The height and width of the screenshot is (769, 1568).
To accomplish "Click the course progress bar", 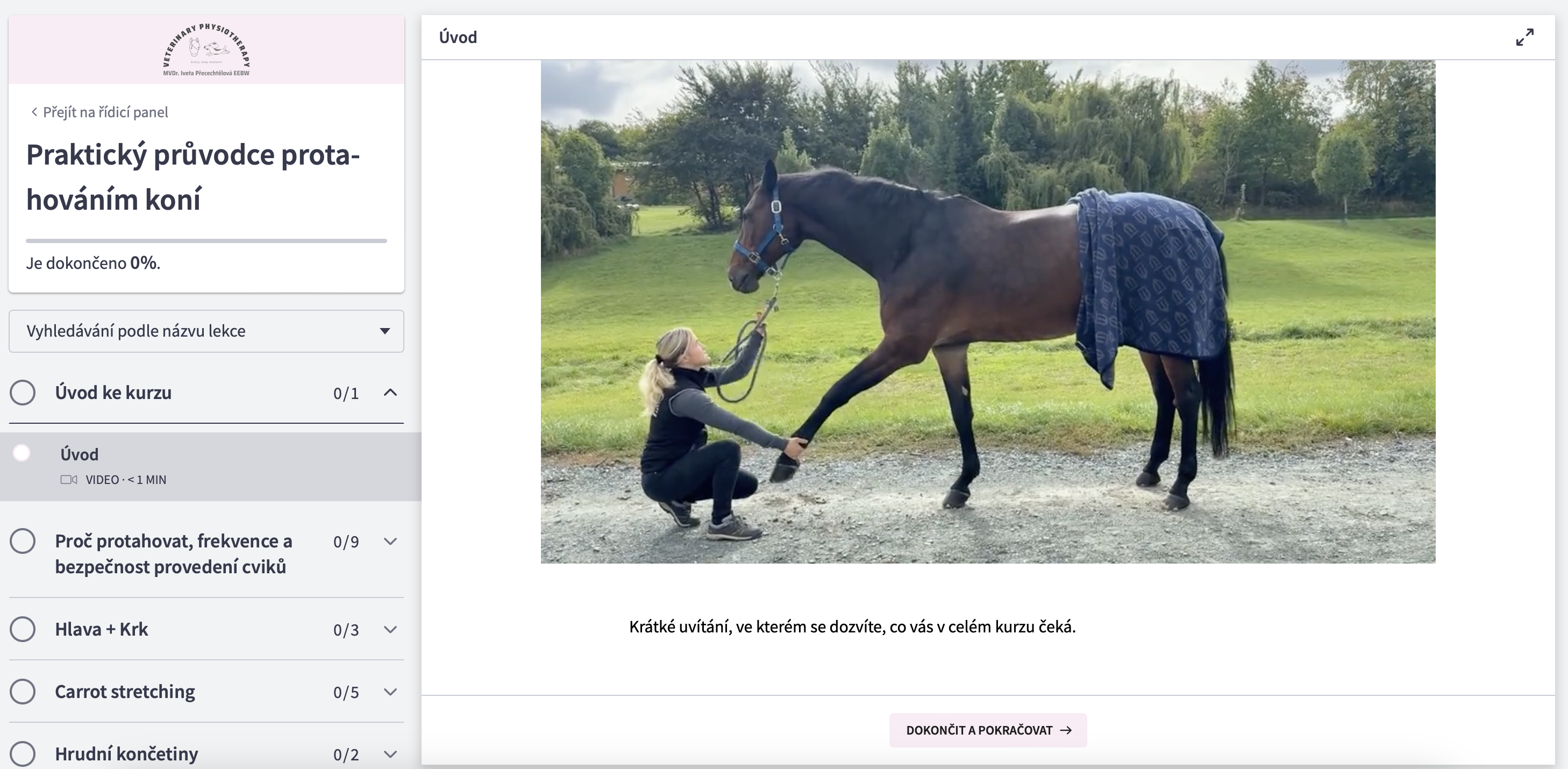I will coord(206,241).
